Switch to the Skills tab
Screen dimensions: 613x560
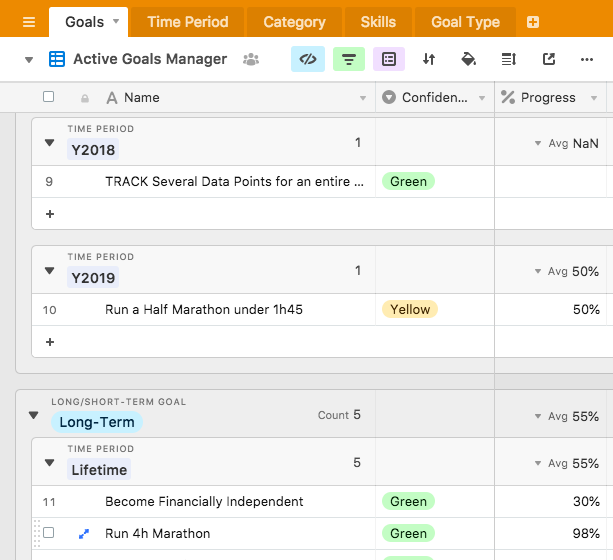click(378, 22)
